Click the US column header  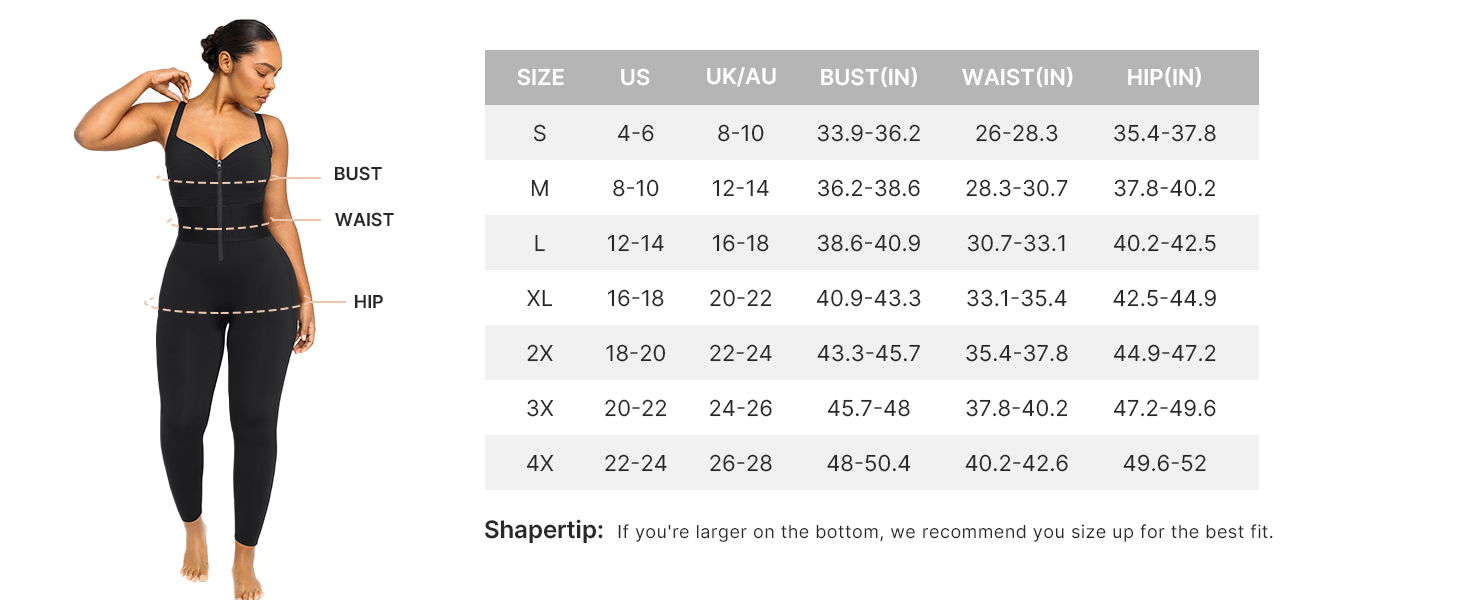coord(635,77)
